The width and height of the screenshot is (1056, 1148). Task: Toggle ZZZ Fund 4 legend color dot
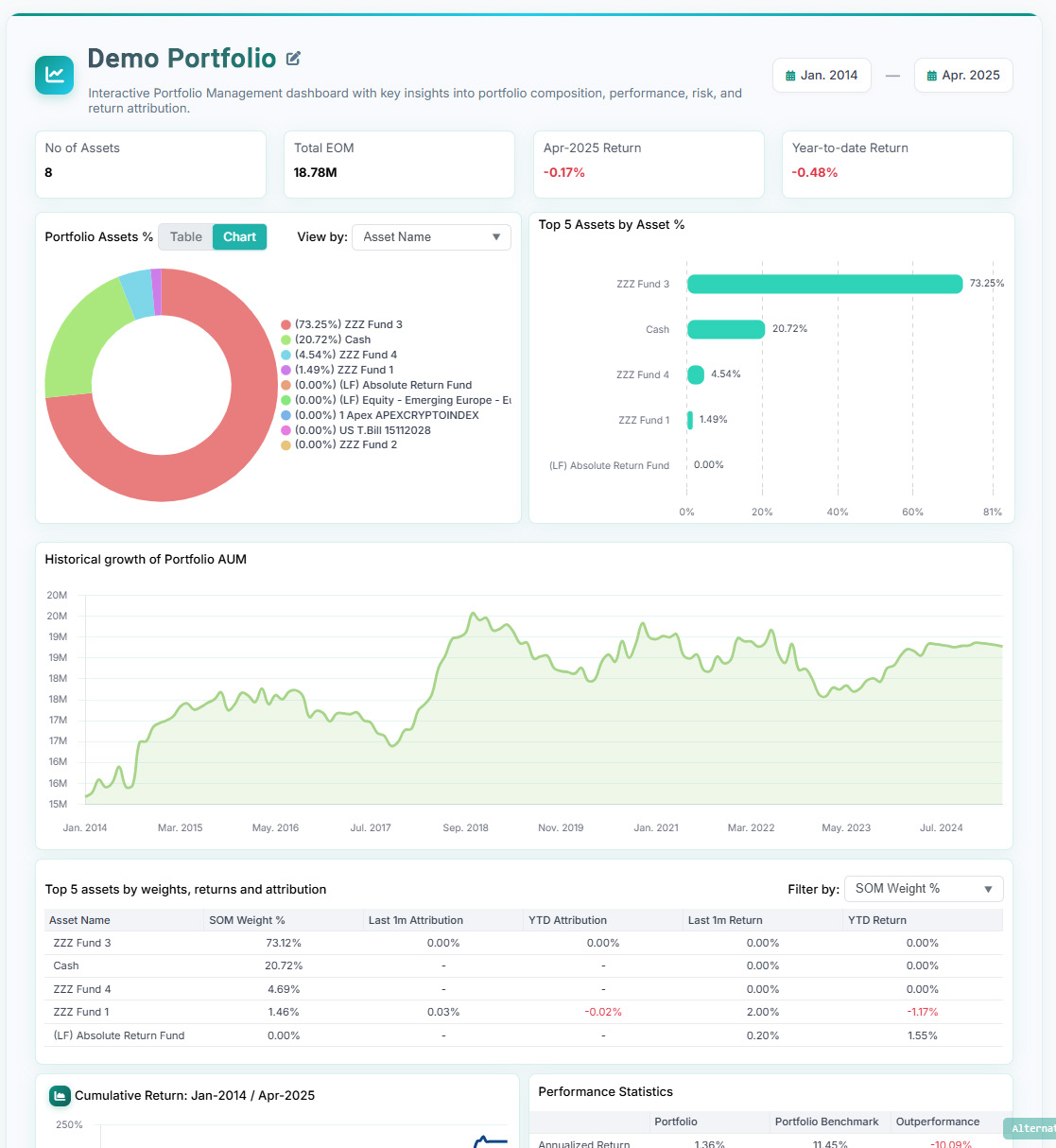[286, 355]
